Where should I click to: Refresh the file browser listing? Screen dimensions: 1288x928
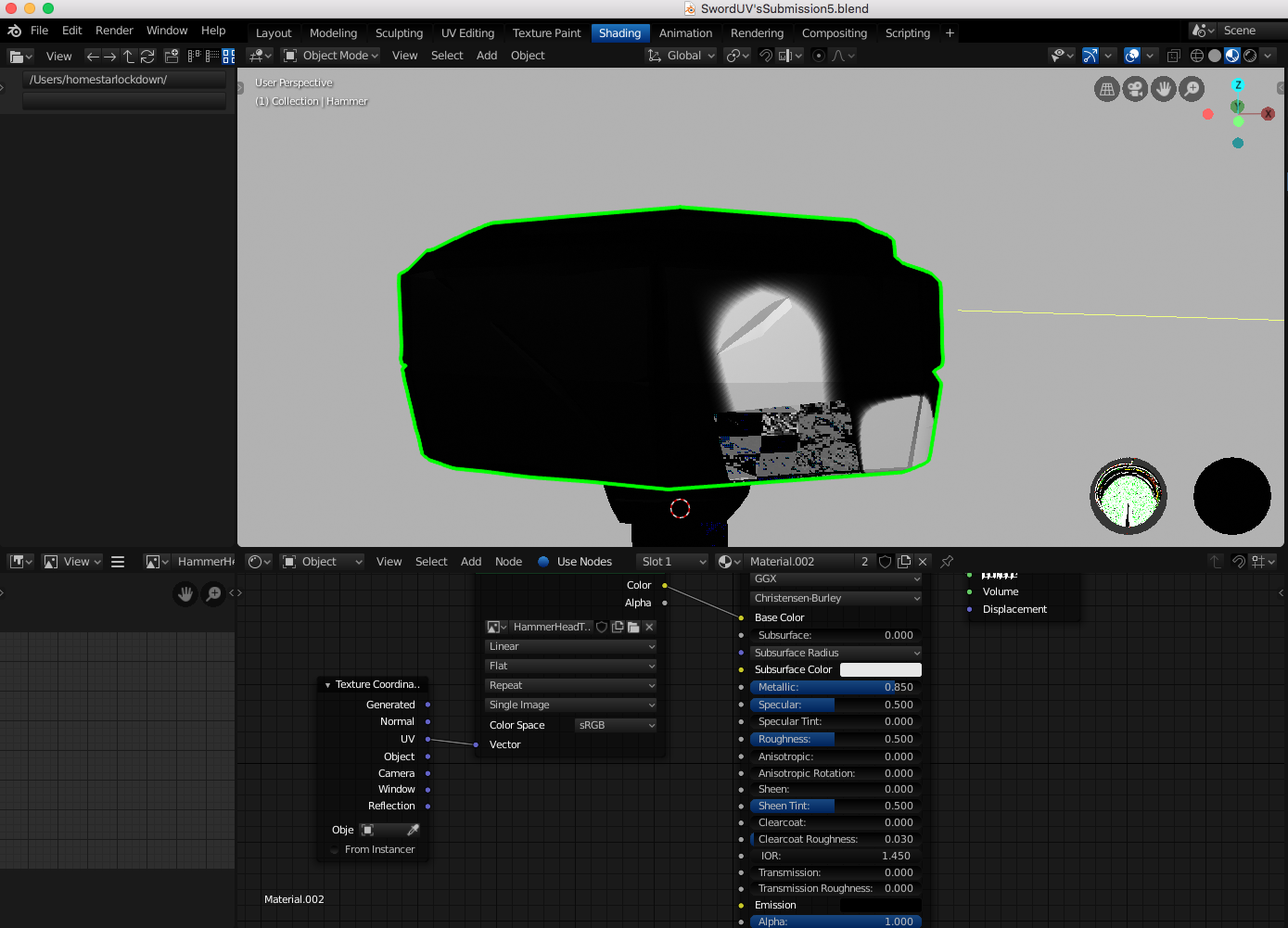tap(147, 57)
